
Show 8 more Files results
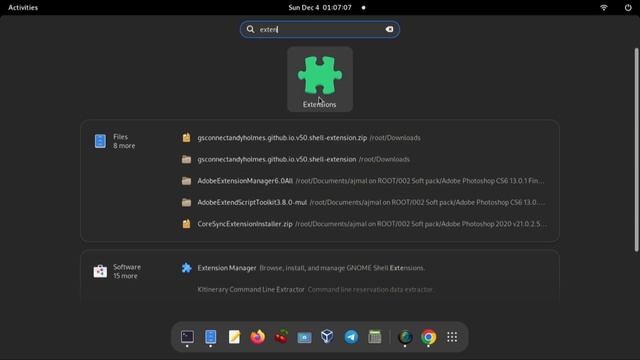(115, 141)
